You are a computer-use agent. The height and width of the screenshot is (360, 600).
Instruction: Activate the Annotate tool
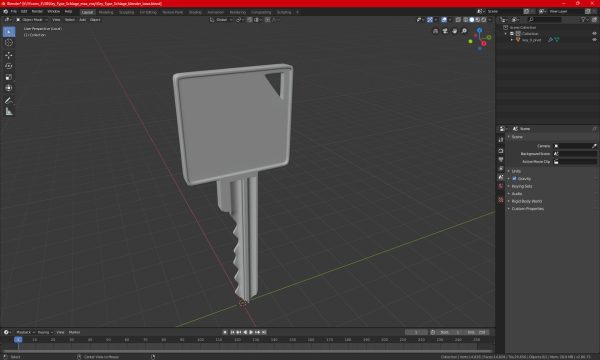click(9, 101)
